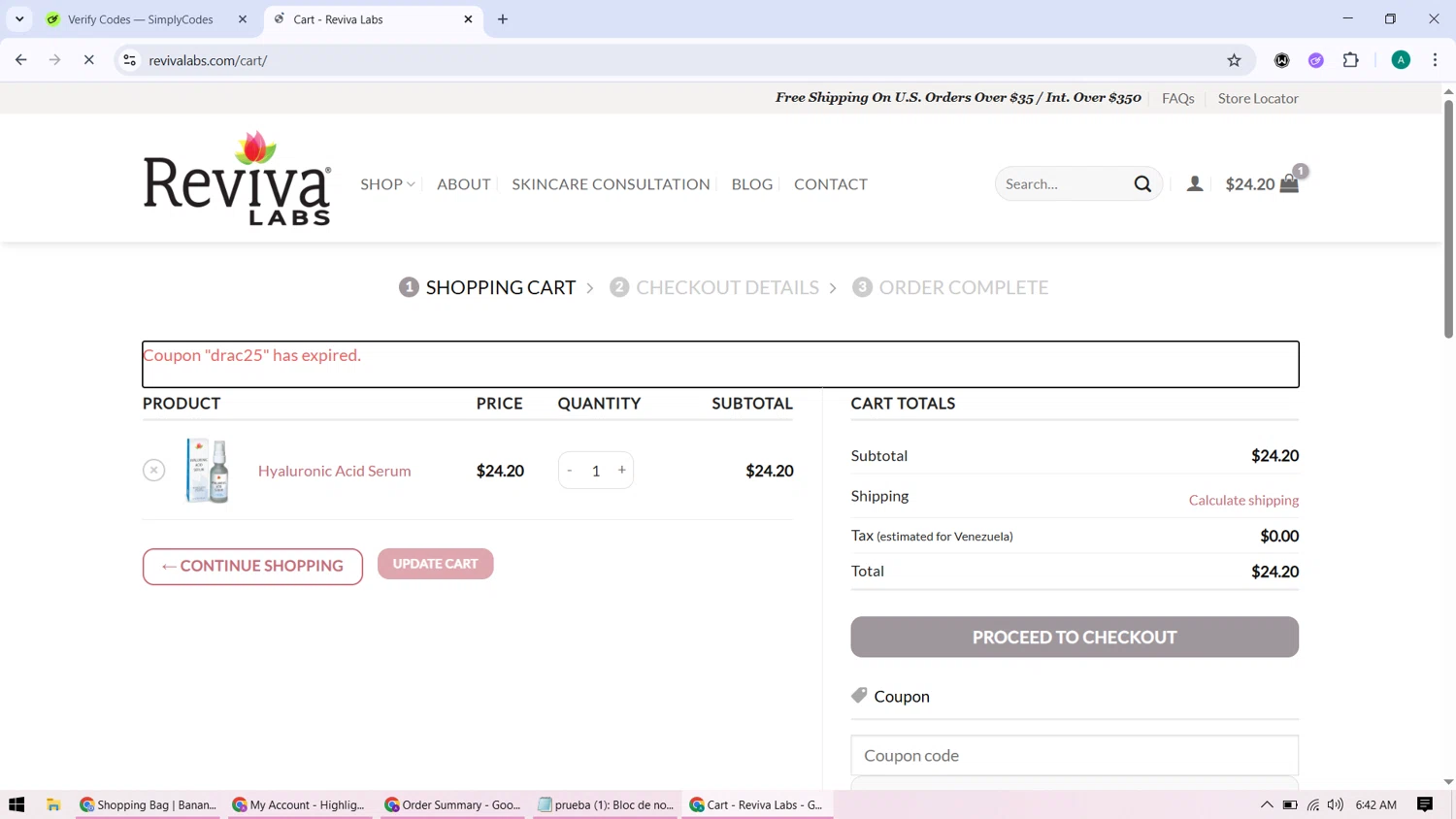View site information icon in address bar
This screenshot has height=819, width=1456.
pyautogui.click(x=129, y=60)
